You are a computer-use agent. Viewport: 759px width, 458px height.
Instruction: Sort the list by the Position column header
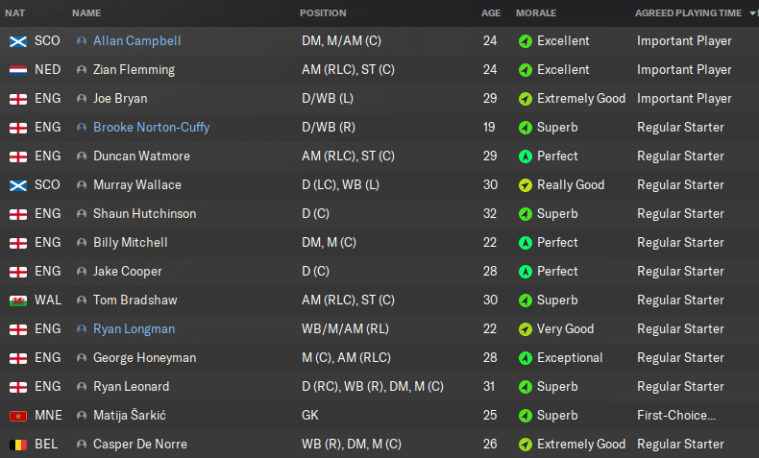[x=322, y=13]
